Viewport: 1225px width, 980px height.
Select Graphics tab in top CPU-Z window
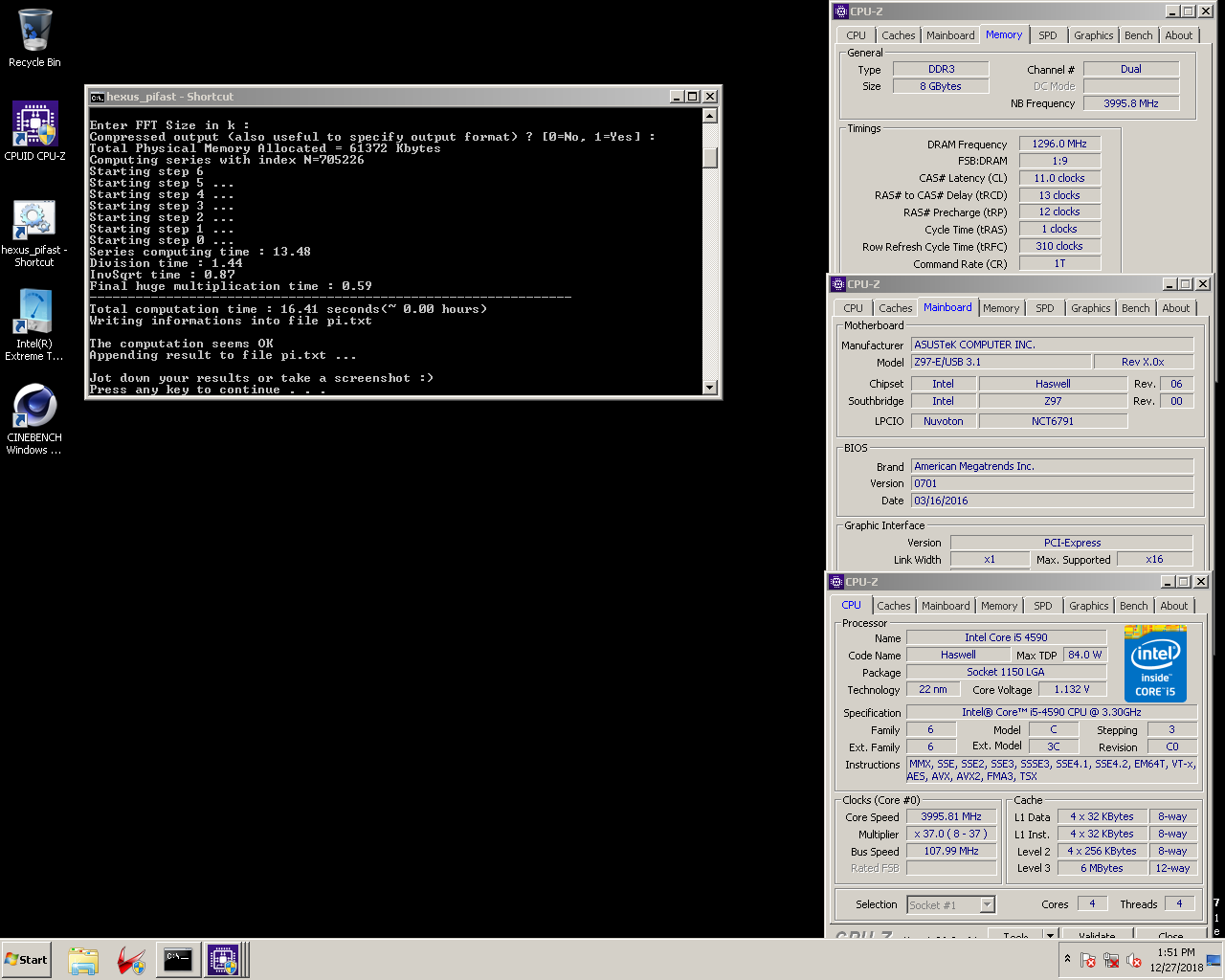[1093, 35]
